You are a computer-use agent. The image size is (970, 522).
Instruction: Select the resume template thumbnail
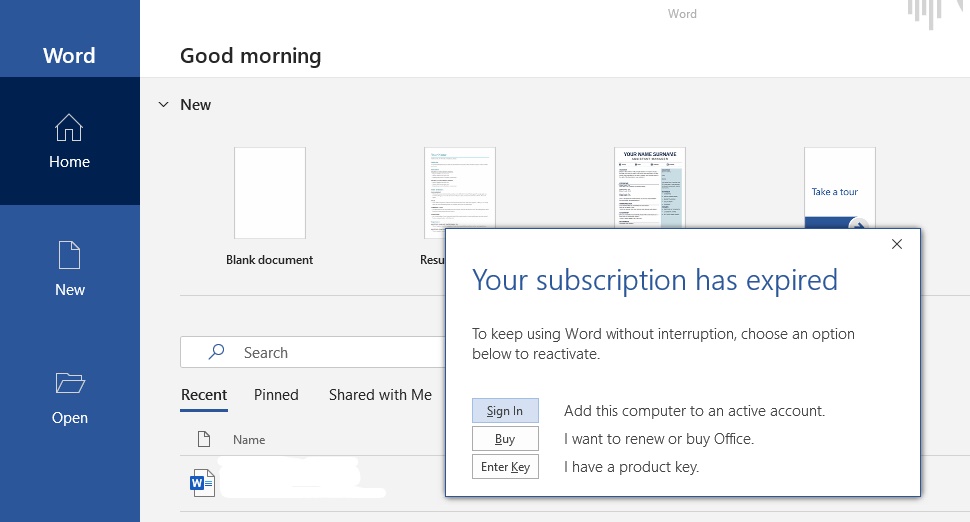click(460, 188)
